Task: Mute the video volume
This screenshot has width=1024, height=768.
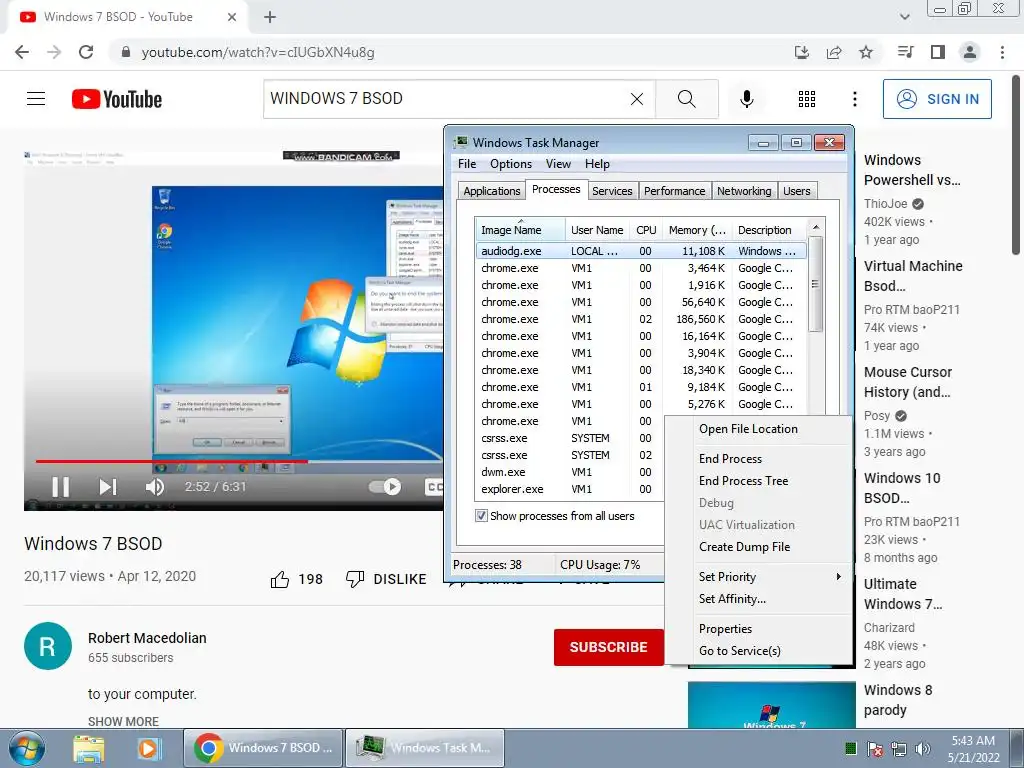Action: click(x=155, y=487)
